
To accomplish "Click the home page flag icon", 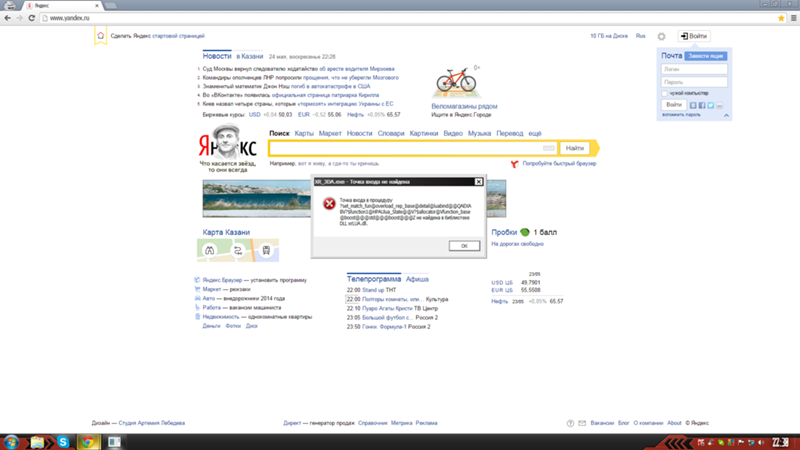I will pos(101,36).
